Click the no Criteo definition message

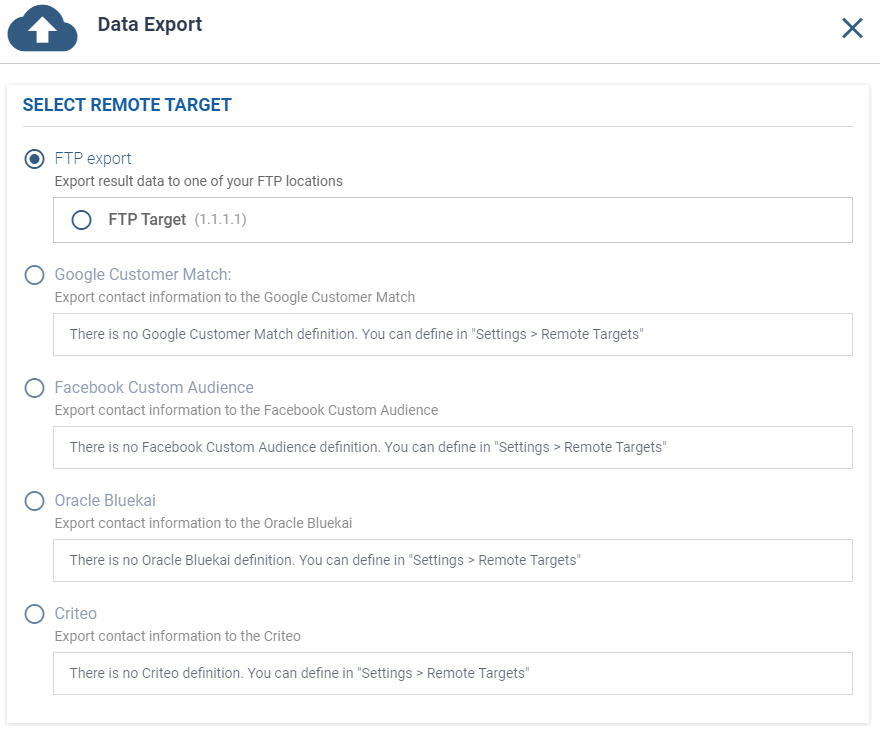point(299,674)
